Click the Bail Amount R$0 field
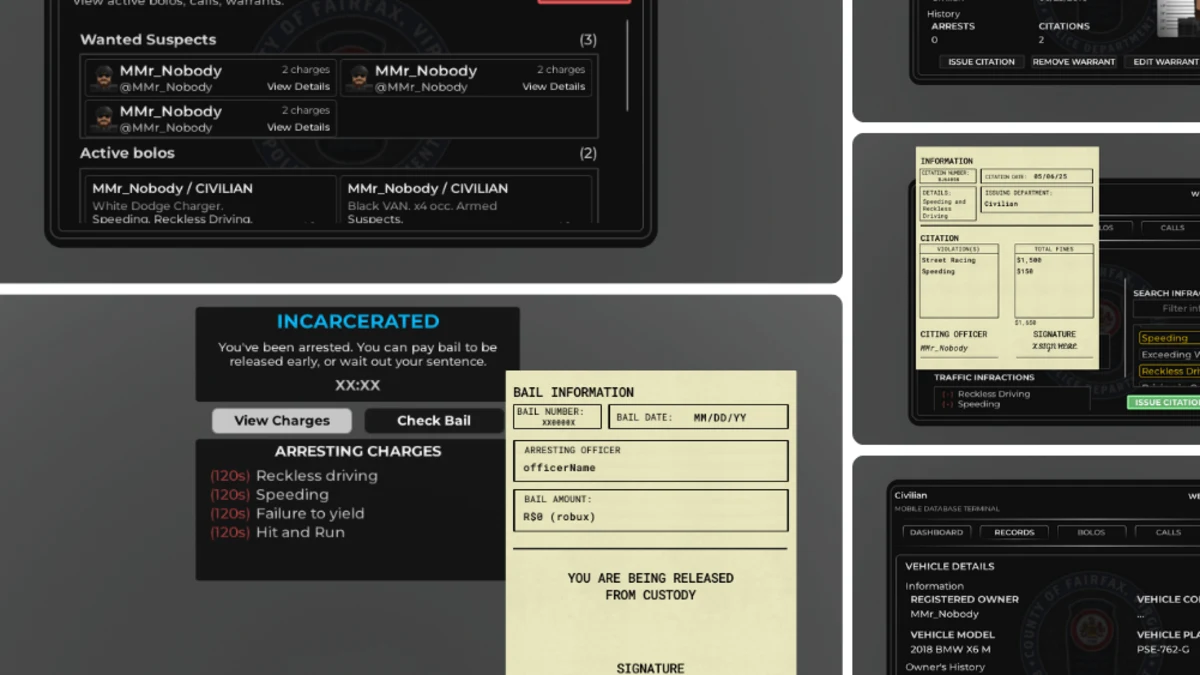The width and height of the screenshot is (1200, 675). pos(651,510)
